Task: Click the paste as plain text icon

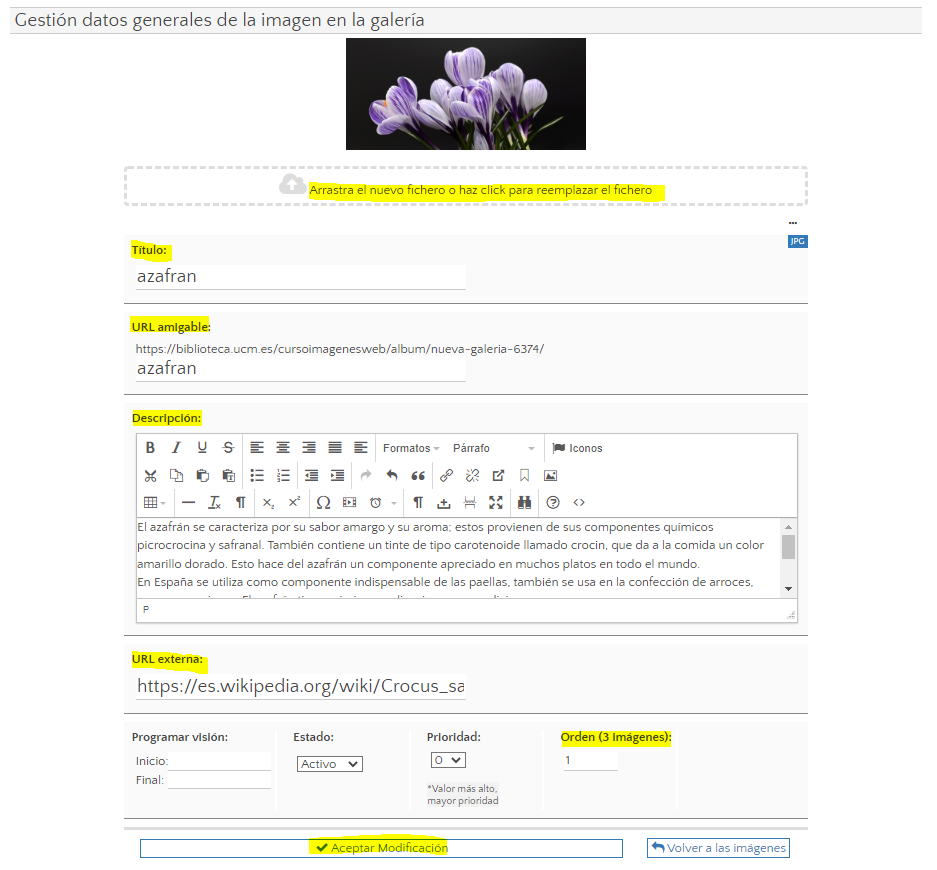Action: click(228, 476)
